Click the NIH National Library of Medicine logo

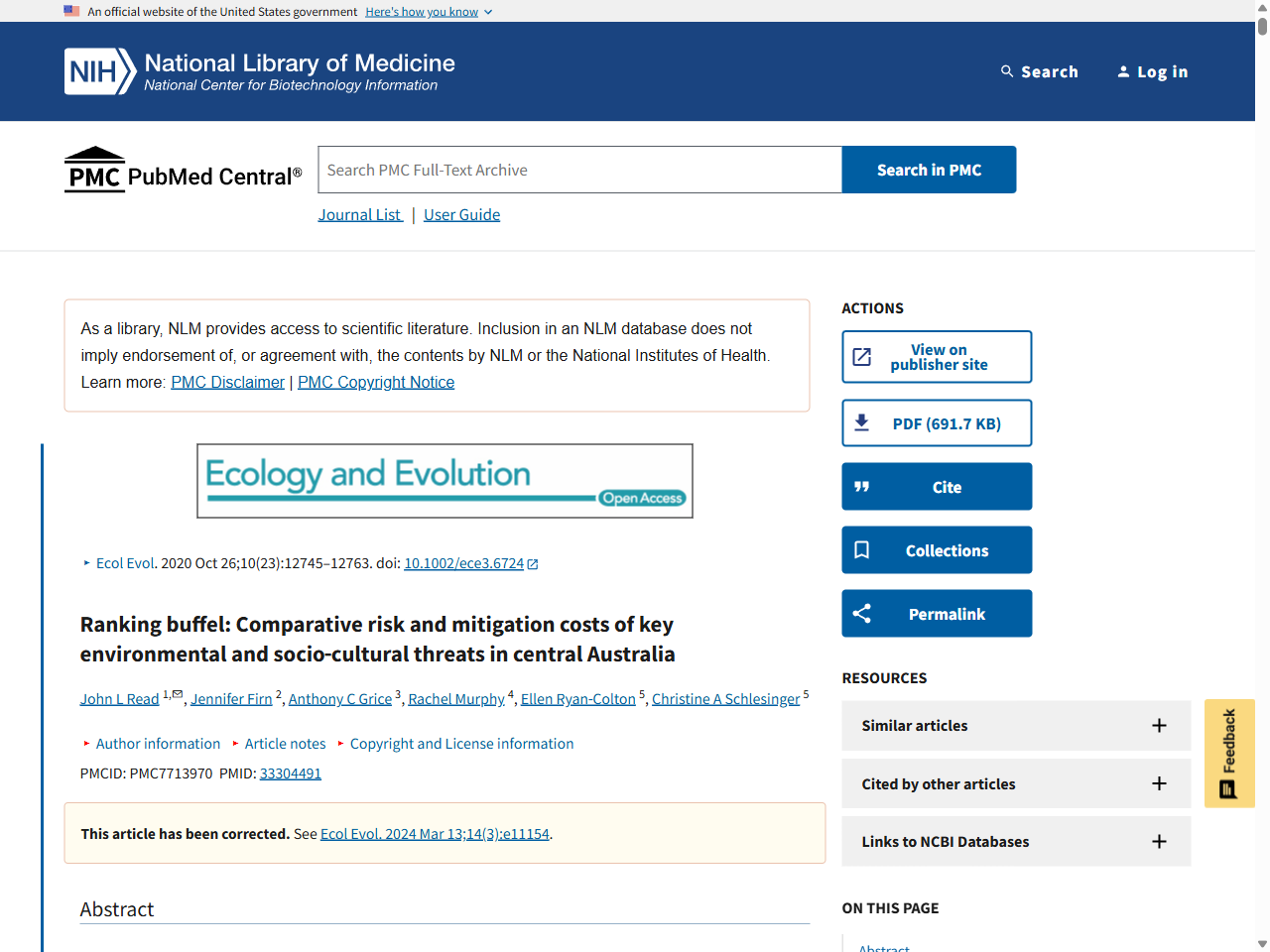(258, 70)
